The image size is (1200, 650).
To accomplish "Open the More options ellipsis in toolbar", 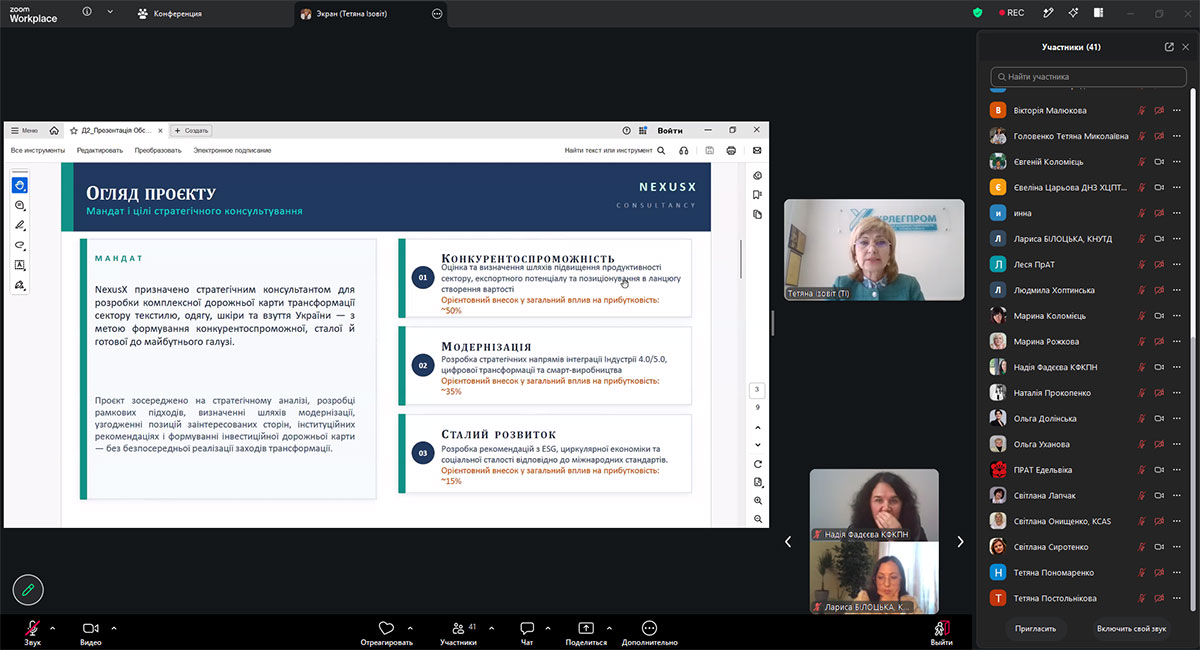I will (649, 628).
